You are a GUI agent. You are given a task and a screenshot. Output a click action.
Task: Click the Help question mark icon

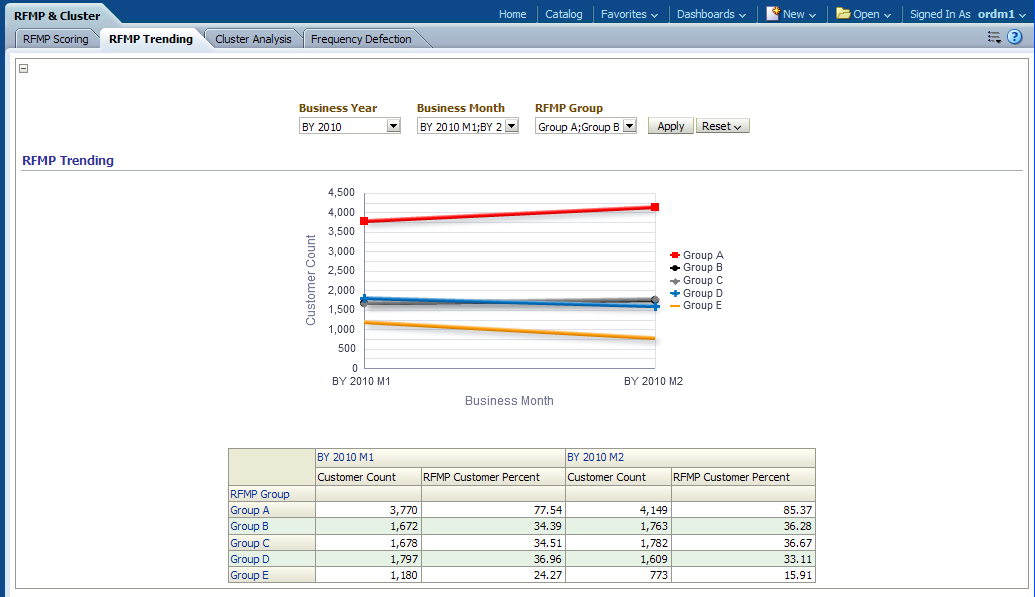coord(1014,38)
